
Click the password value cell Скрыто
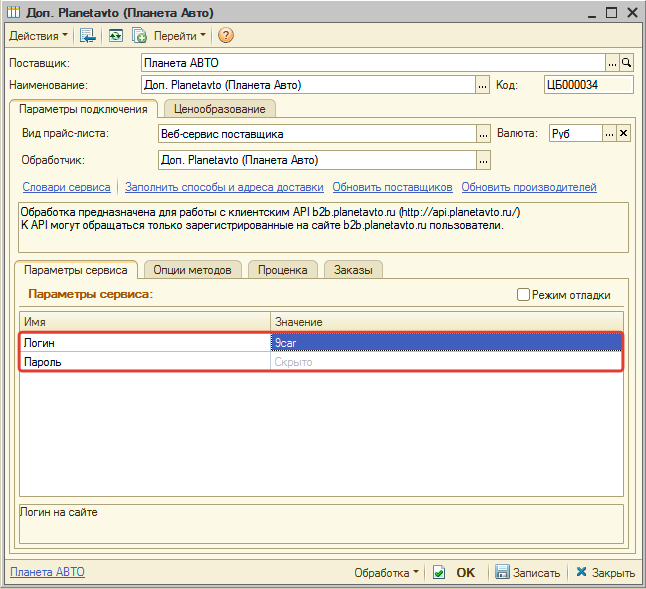click(446, 362)
